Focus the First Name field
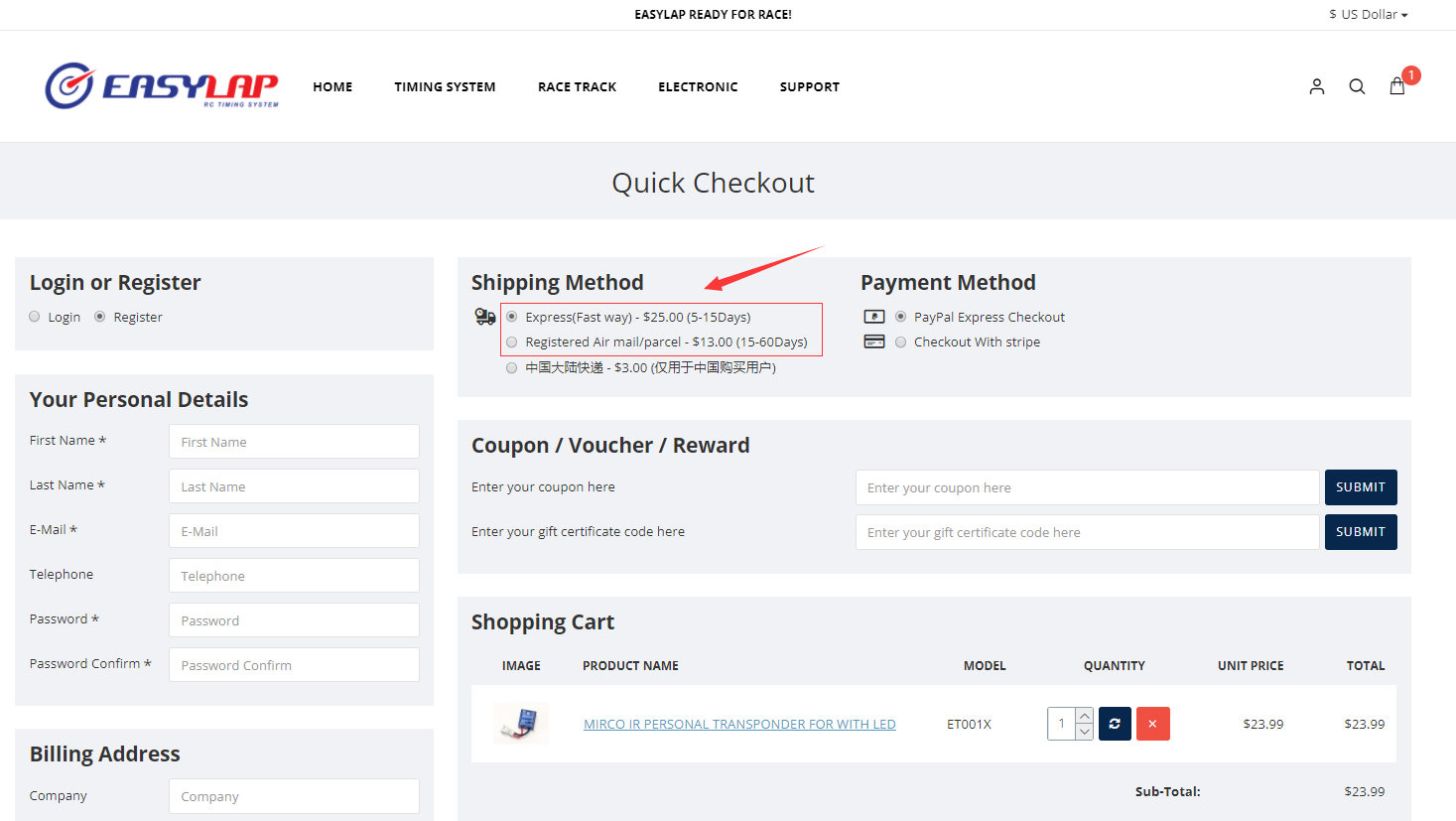Image resolution: width=1456 pixels, height=821 pixels. pos(294,442)
